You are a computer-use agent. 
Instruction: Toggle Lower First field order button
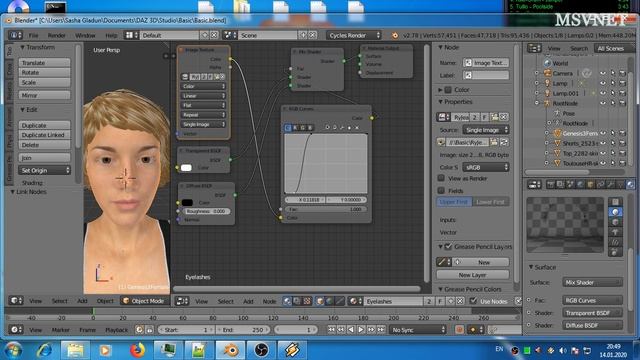tap(491, 202)
